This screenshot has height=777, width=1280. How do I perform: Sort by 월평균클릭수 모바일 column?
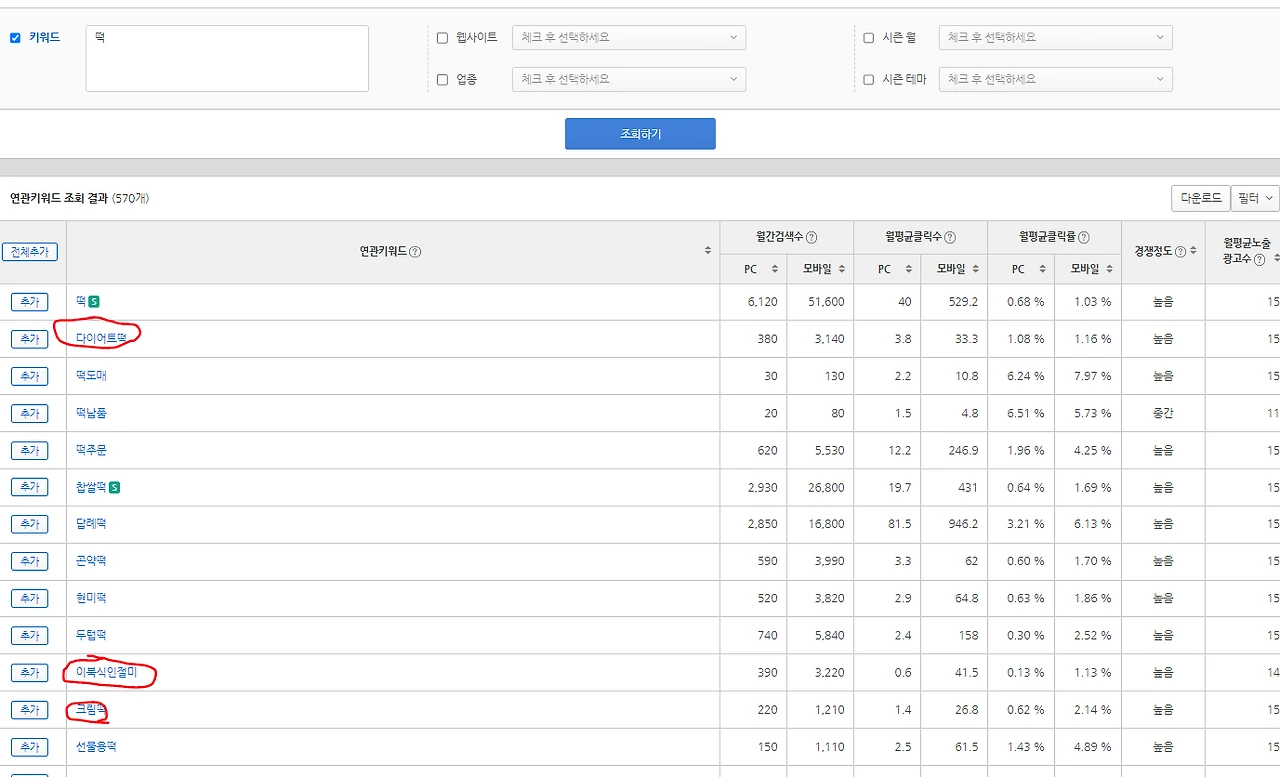(975, 269)
